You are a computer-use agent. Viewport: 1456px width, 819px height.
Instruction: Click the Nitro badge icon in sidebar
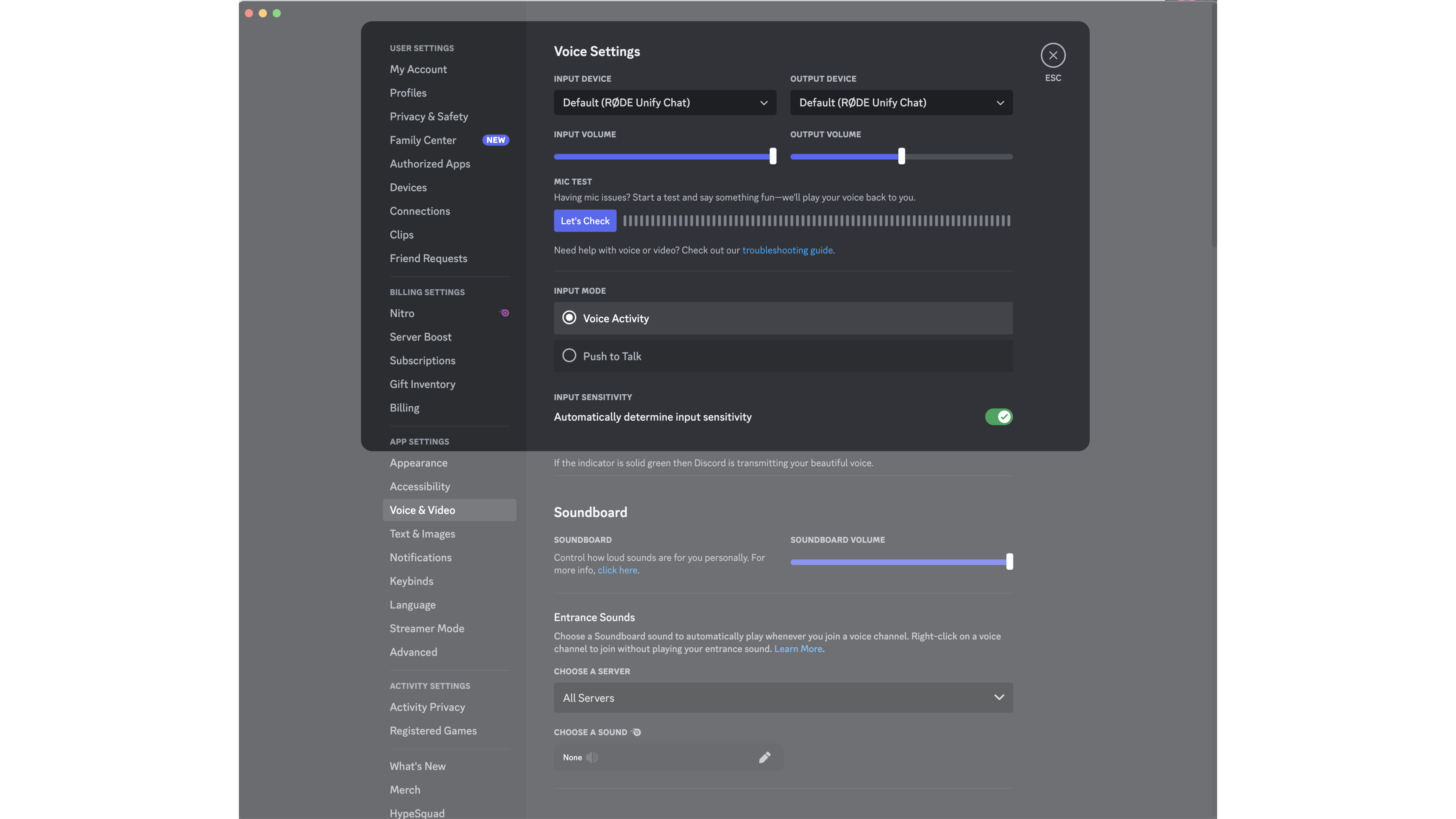pos(505,313)
